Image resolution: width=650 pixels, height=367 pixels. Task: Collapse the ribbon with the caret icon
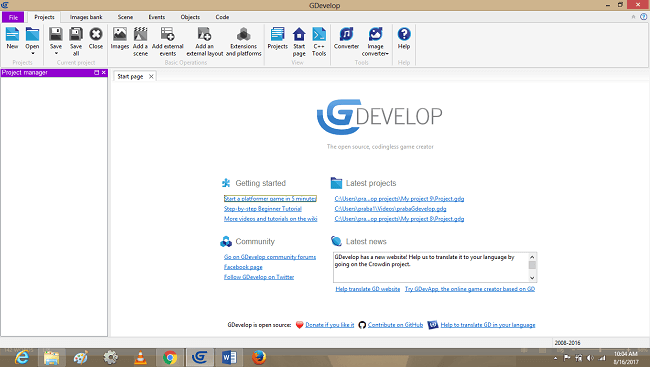pyautogui.click(x=633, y=17)
